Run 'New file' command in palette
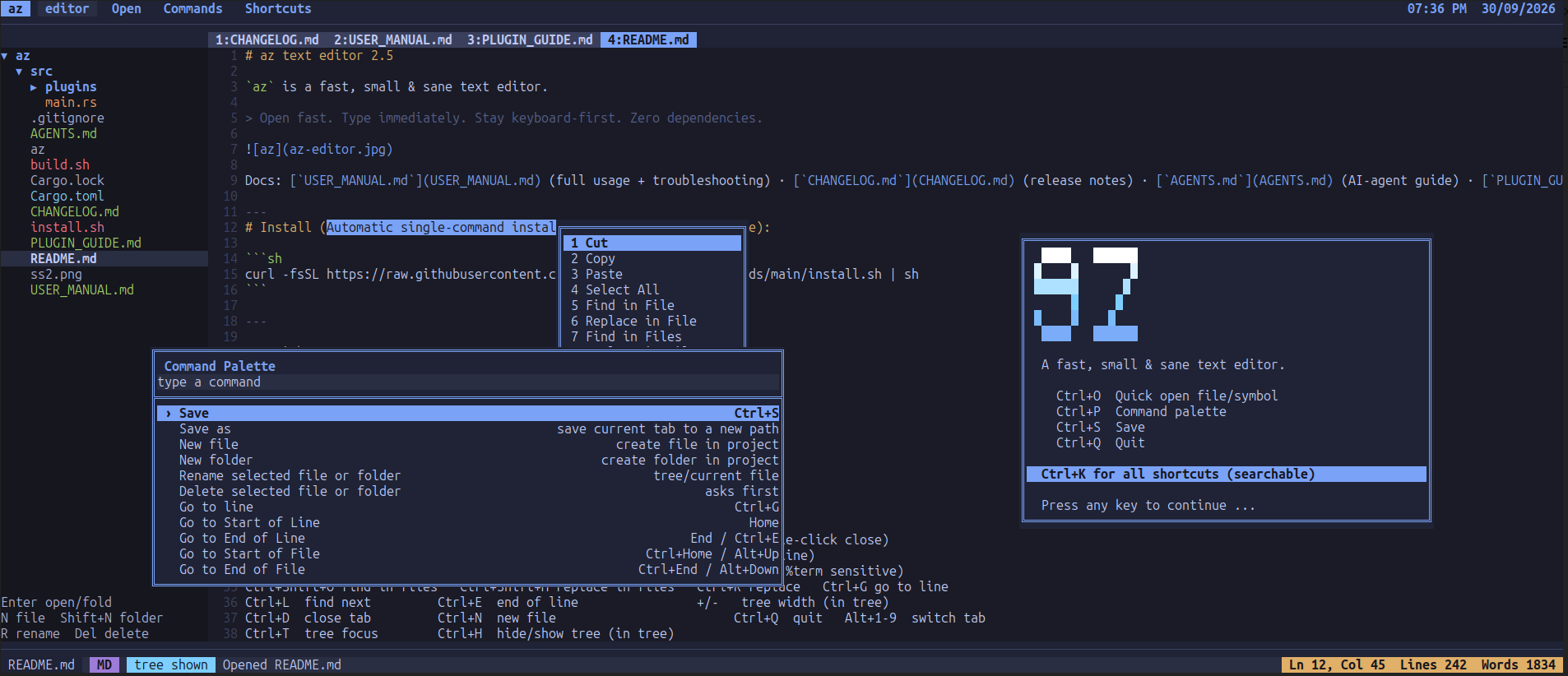This screenshot has width=1568, height=676. (468, 445)
